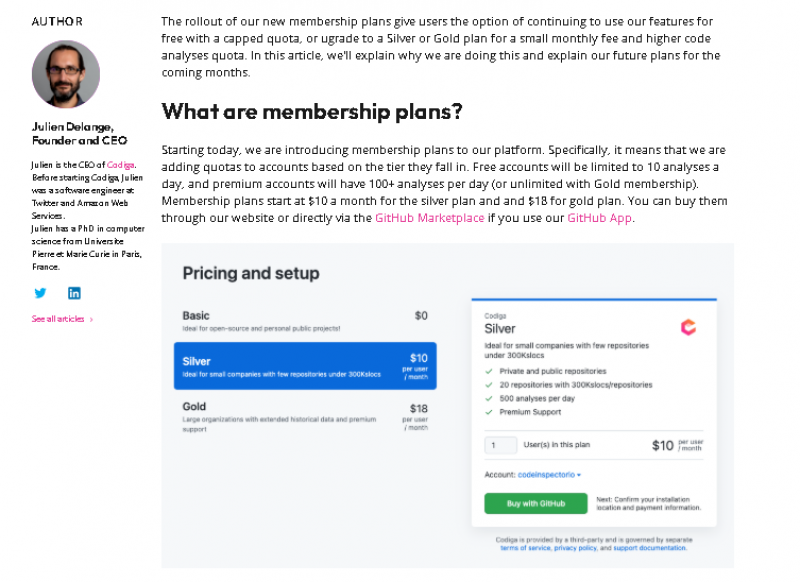Screen dimensions: 800x582
Task: Open the terms of service link
Action: pyautogui.click(x=526, y=548)
